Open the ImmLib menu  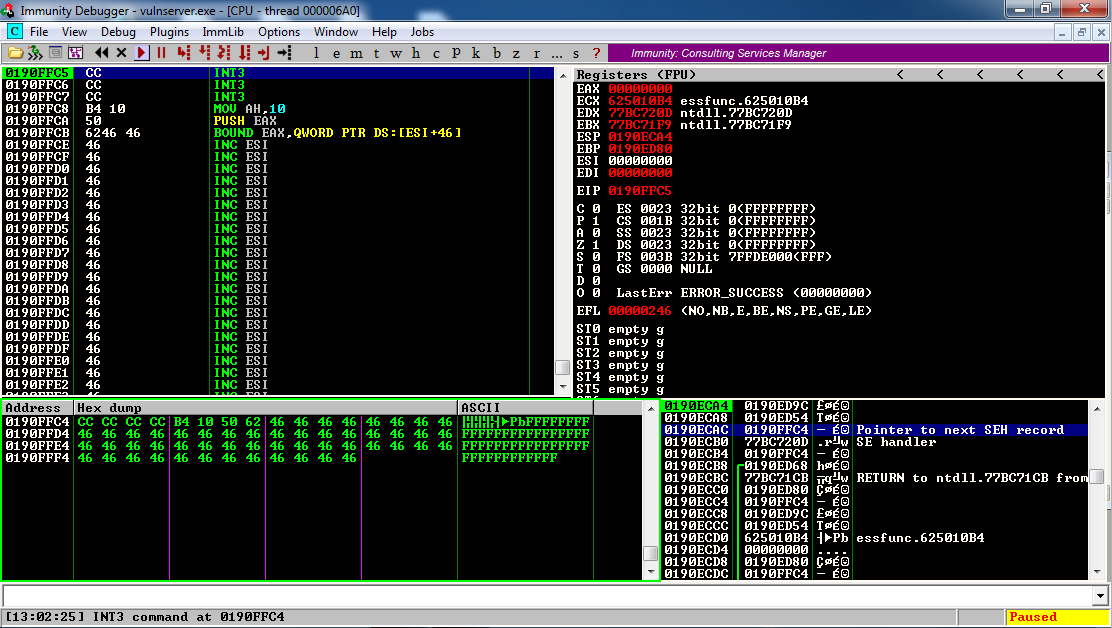point(223,32)
